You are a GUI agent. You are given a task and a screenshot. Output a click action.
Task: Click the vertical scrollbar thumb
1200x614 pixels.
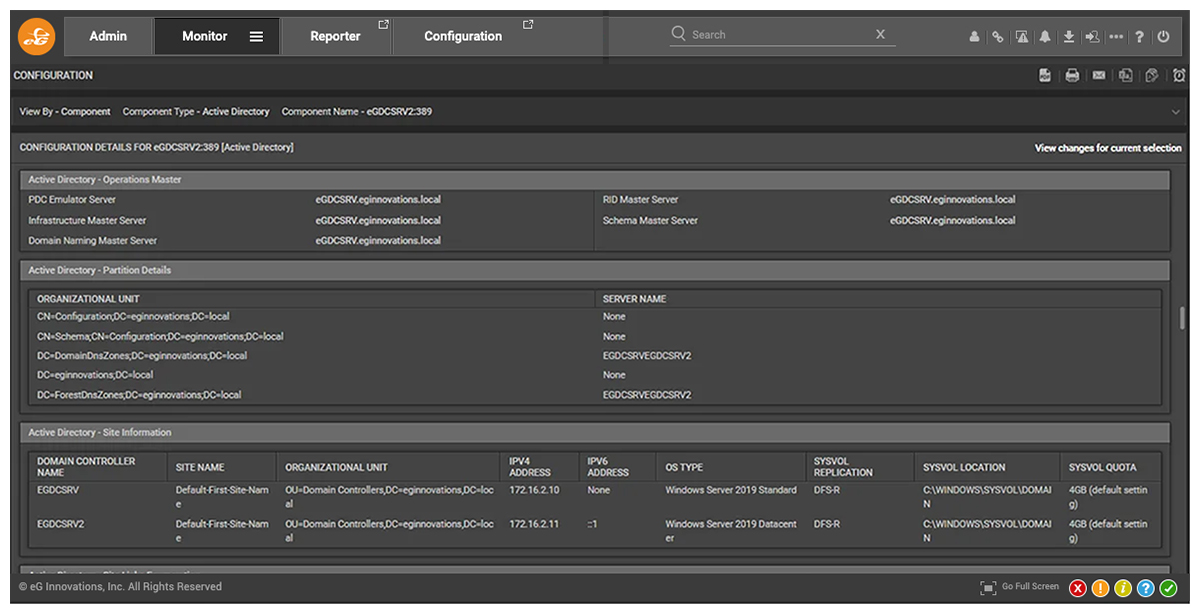tap(1182, 318)
